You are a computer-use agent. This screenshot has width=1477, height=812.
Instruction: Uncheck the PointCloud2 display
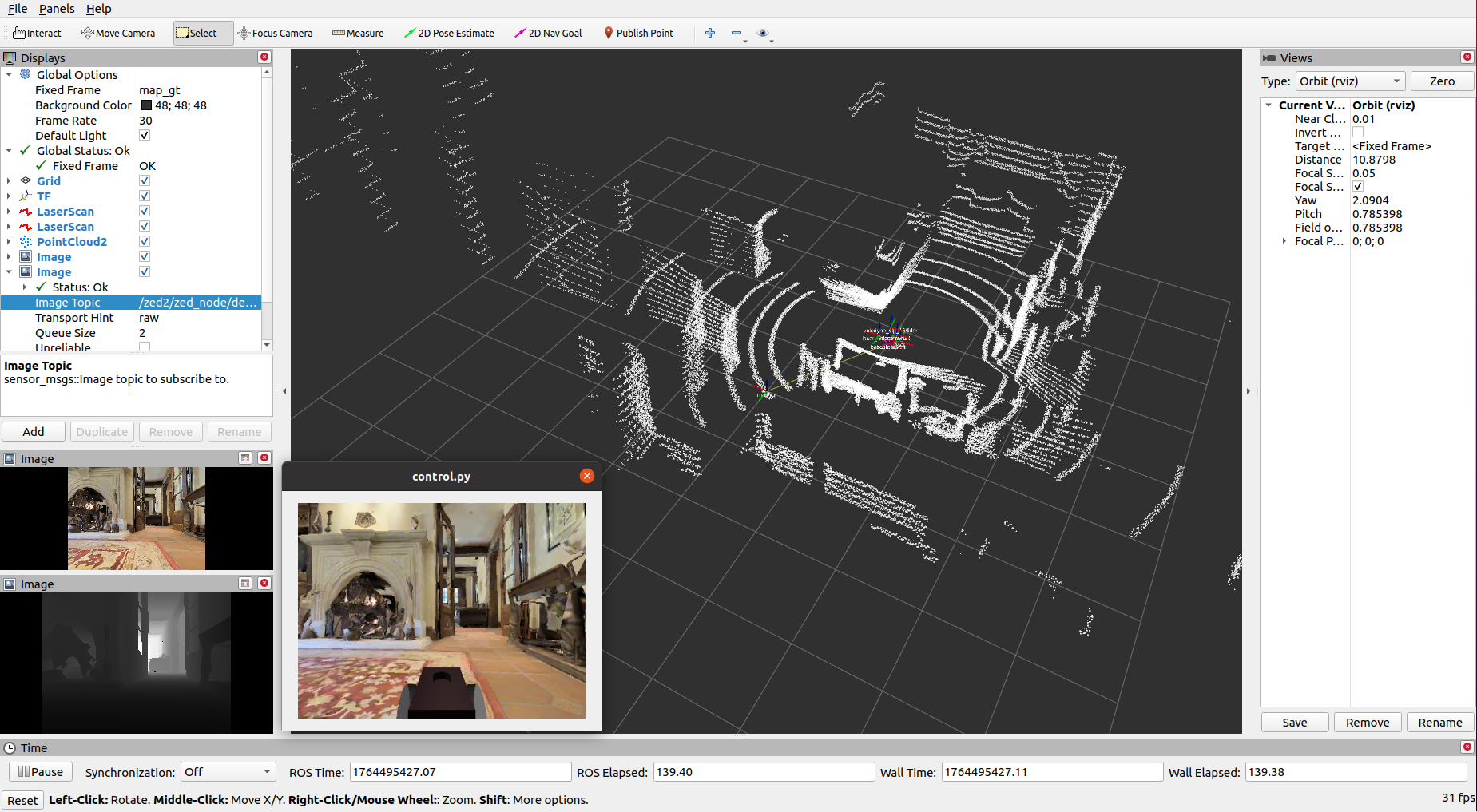pyautogui.click(x=145, y=242)
